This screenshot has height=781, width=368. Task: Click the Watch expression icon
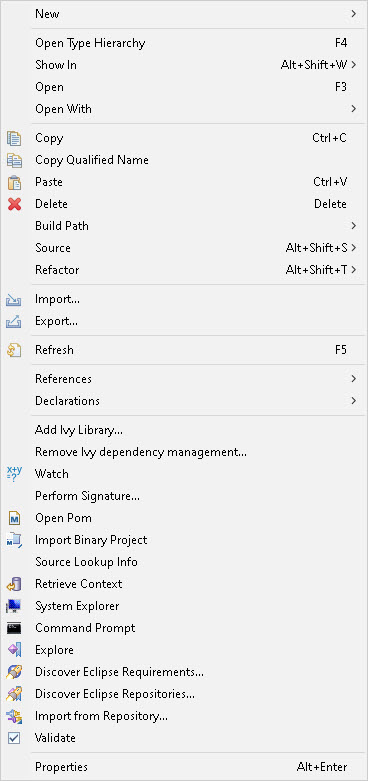(14, 474)
